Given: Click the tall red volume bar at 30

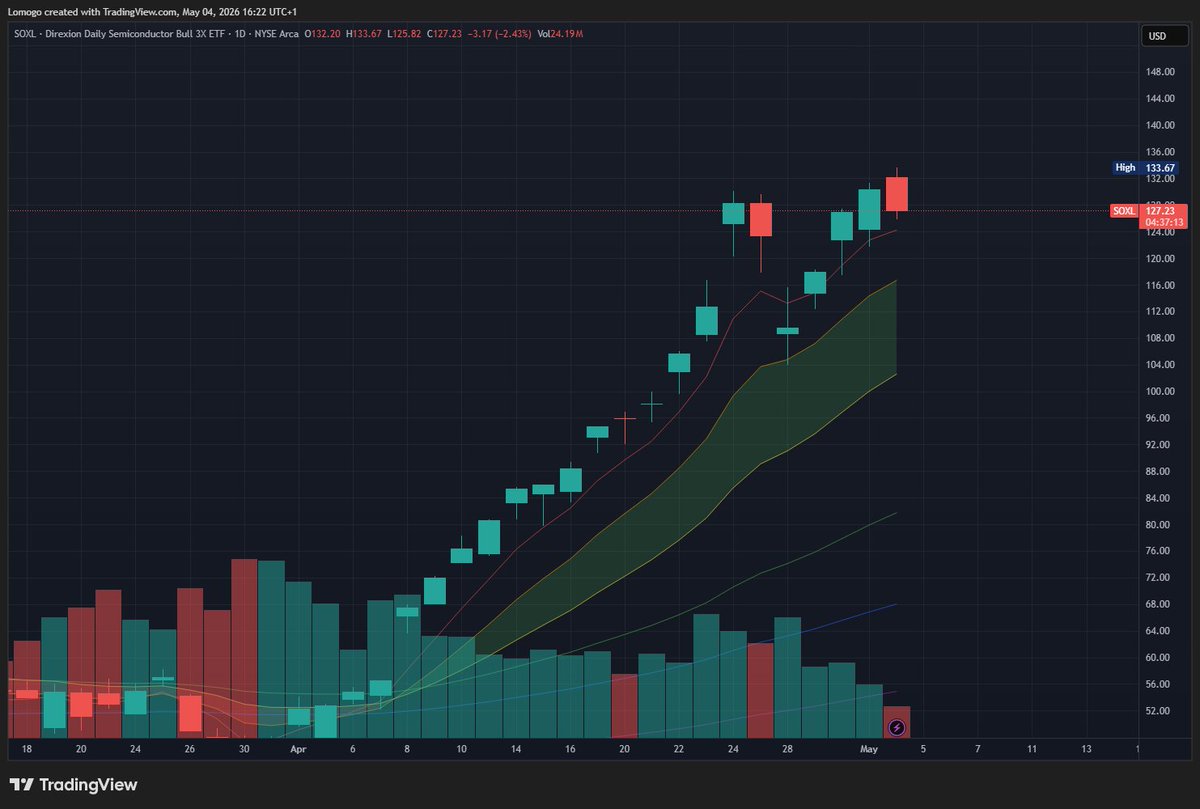Looking at the screenshot, I should (245, 648).
